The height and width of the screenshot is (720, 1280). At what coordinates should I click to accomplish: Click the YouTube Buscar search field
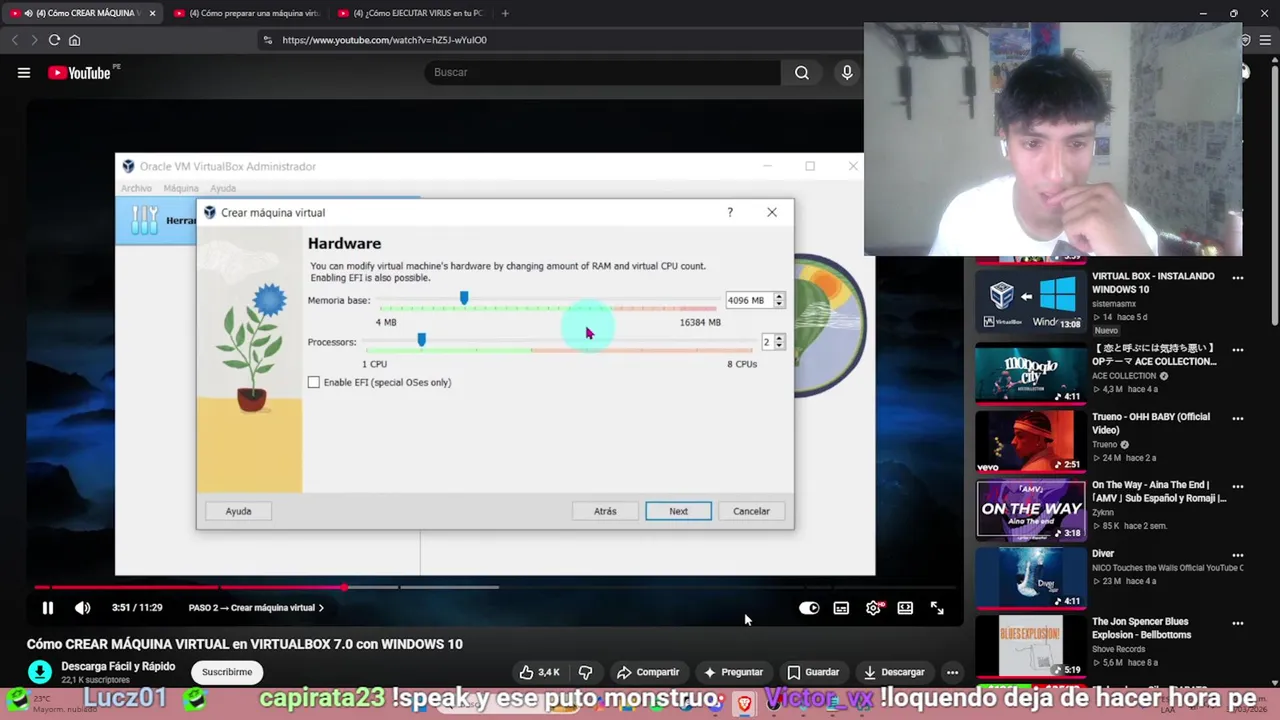[x=603, y=72]
